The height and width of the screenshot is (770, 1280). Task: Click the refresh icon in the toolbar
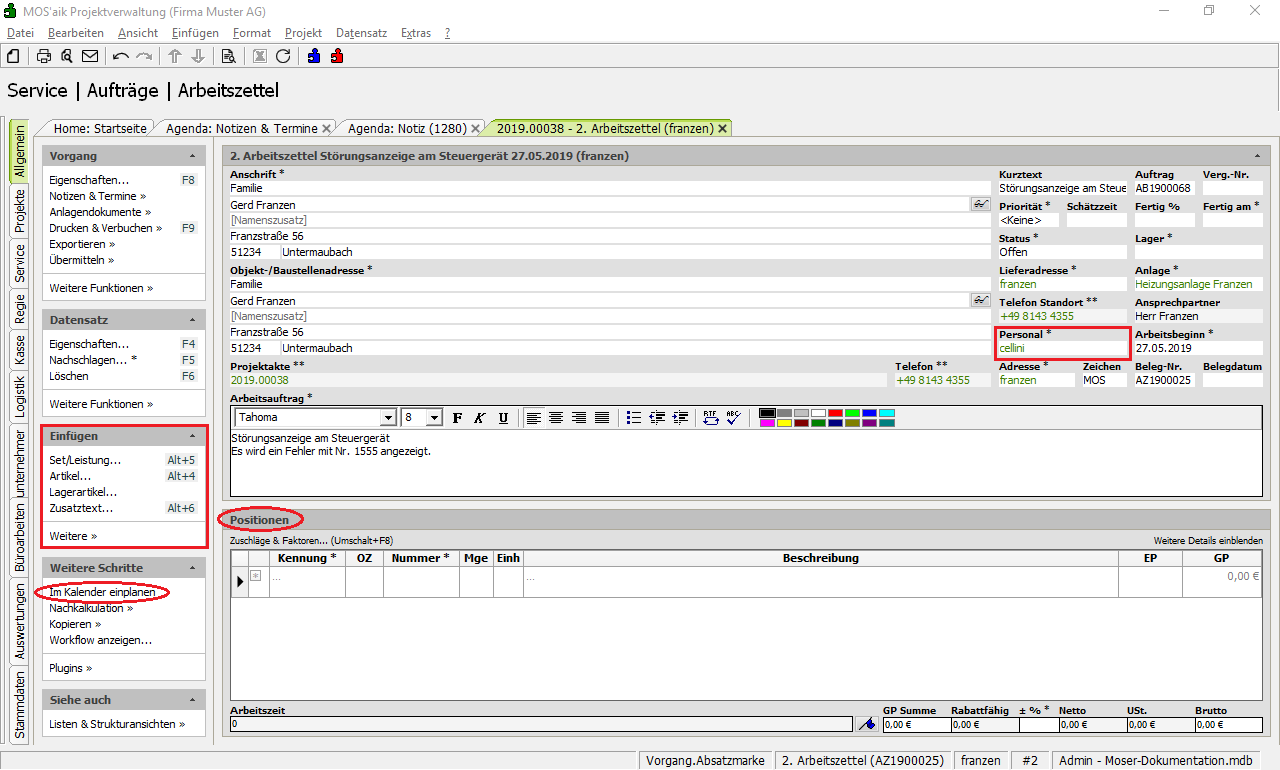coord(283,56)
